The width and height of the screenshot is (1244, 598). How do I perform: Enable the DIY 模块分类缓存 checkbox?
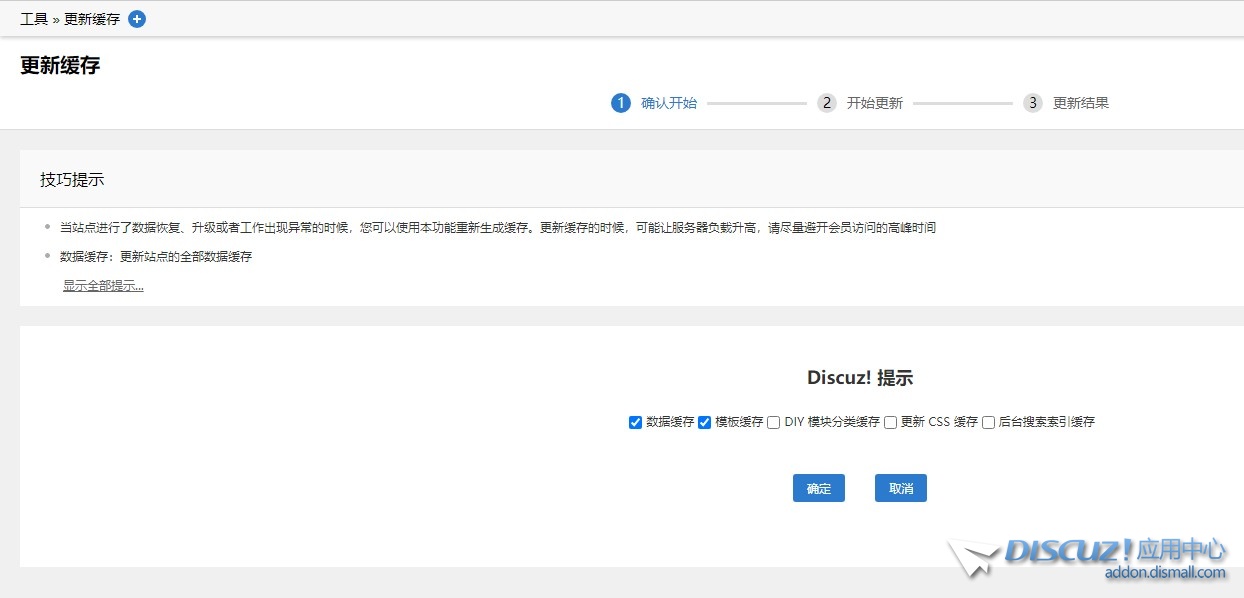click(x=772, y=422)
